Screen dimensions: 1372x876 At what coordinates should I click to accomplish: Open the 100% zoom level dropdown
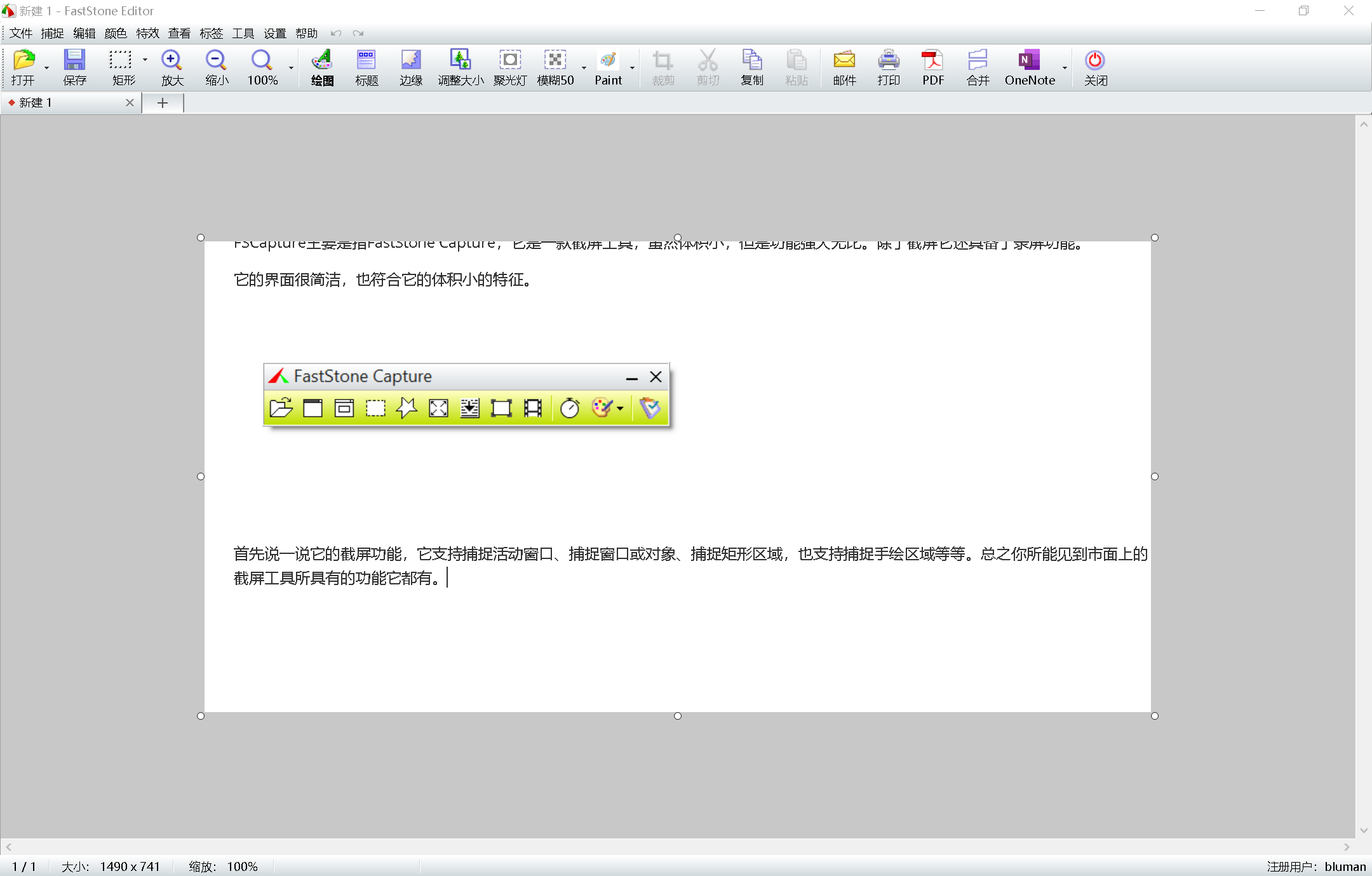[292, 68]
